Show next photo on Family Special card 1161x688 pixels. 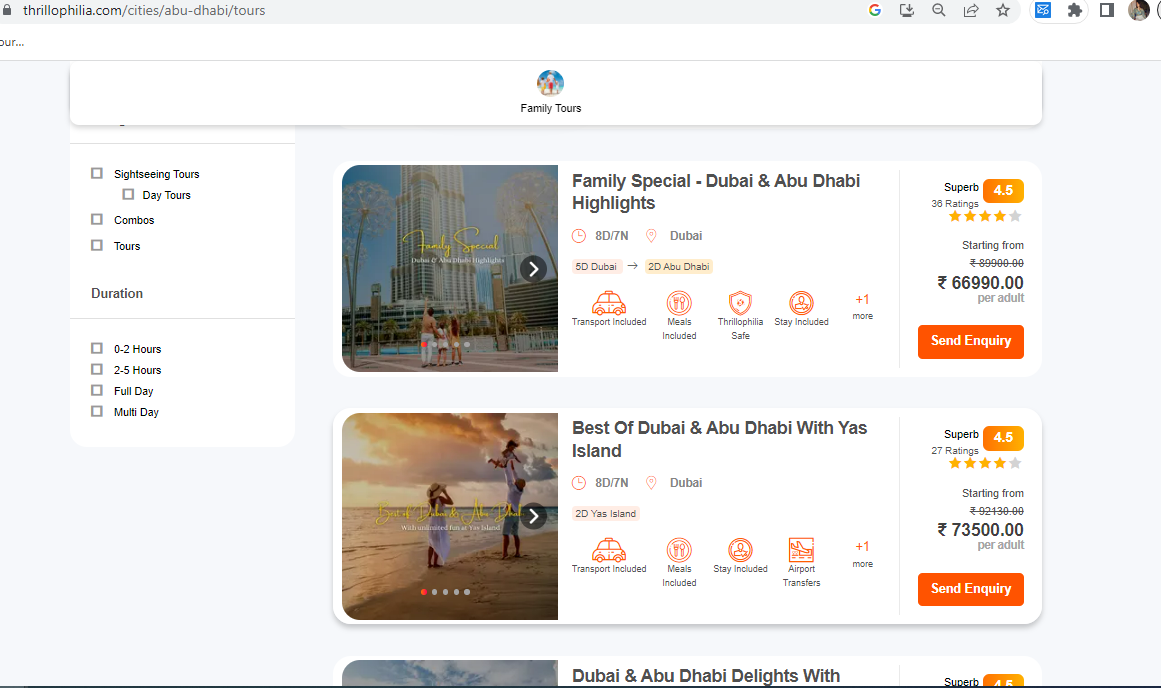[x=533, y=269]
